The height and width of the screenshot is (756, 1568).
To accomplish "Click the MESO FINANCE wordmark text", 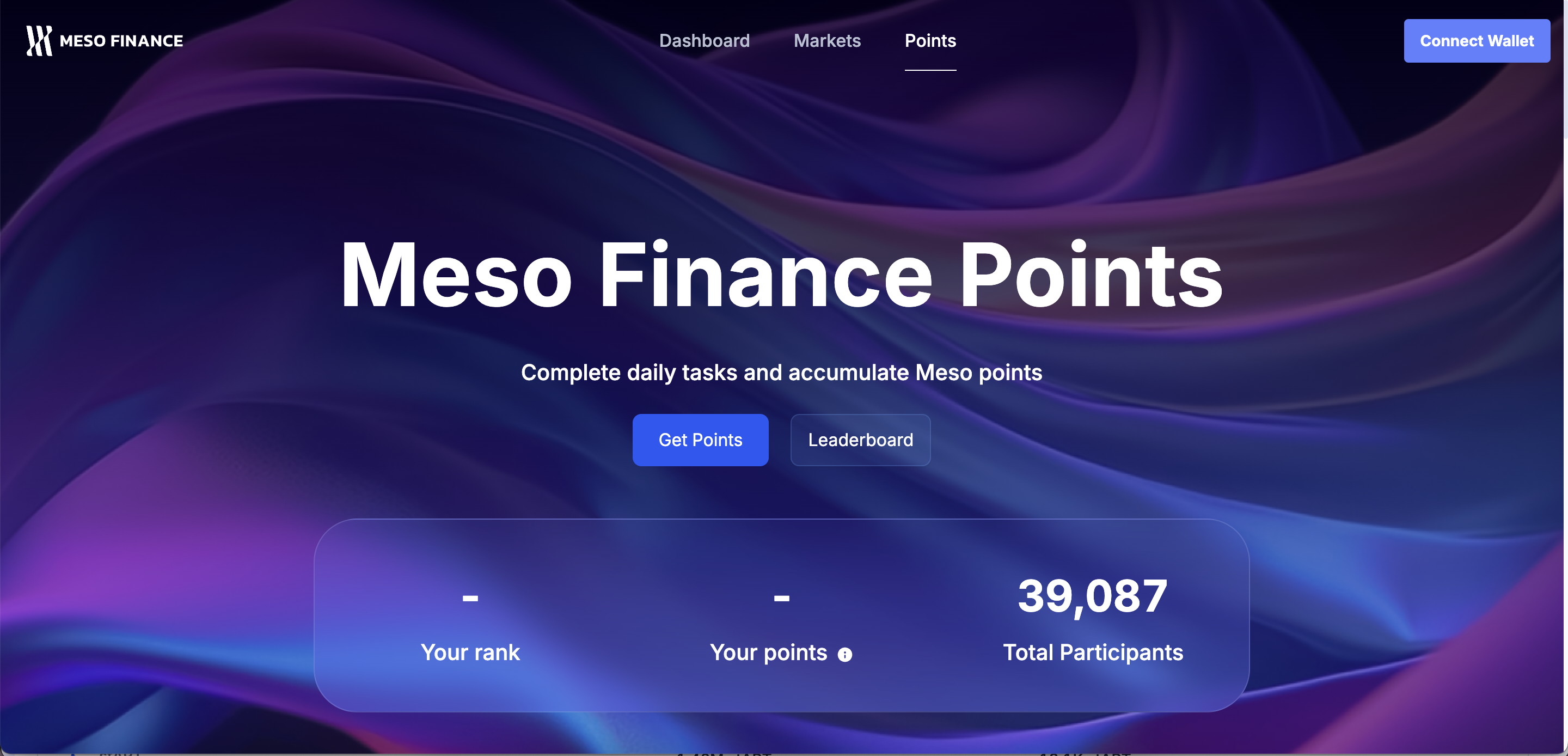I will tap(121, 41).
